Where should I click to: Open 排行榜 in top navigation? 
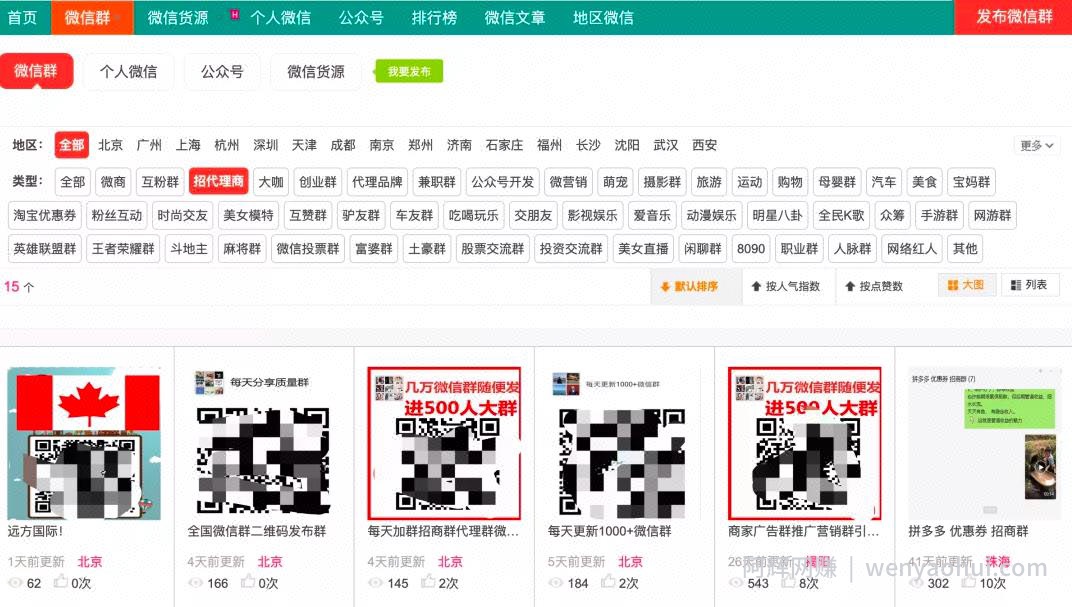click(434, 17)
